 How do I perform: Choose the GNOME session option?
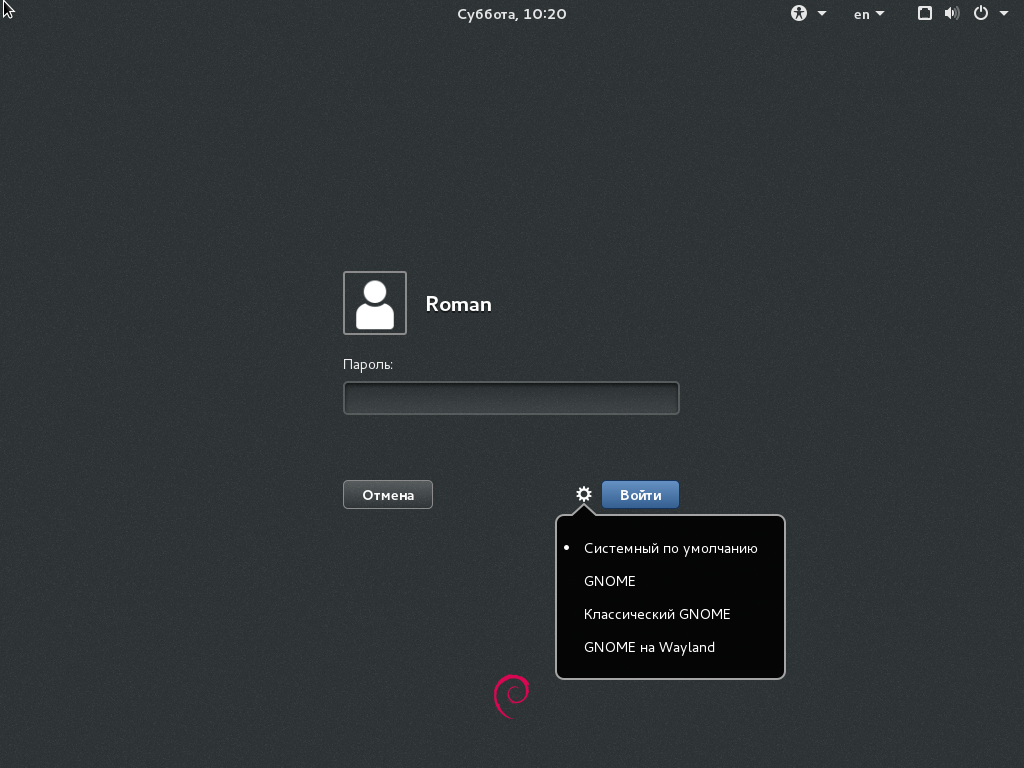pyautogui.click(x=610, y=581)
